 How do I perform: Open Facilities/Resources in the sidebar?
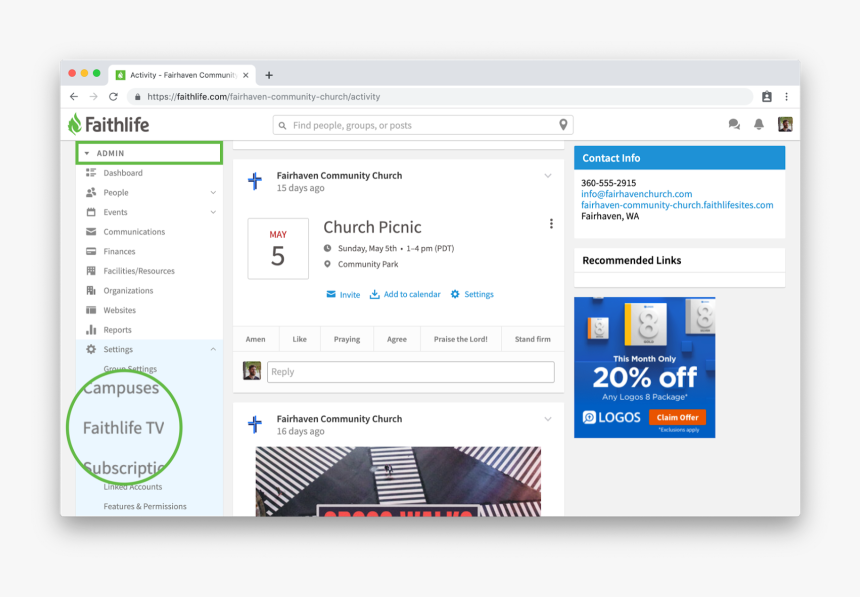coord(139,271)
